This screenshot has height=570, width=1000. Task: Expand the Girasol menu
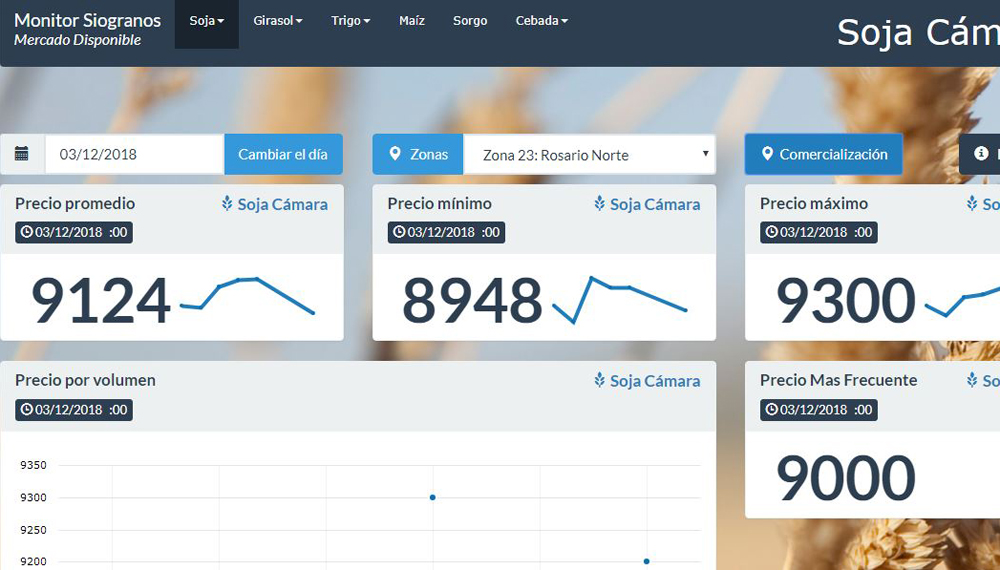(278, 21)
